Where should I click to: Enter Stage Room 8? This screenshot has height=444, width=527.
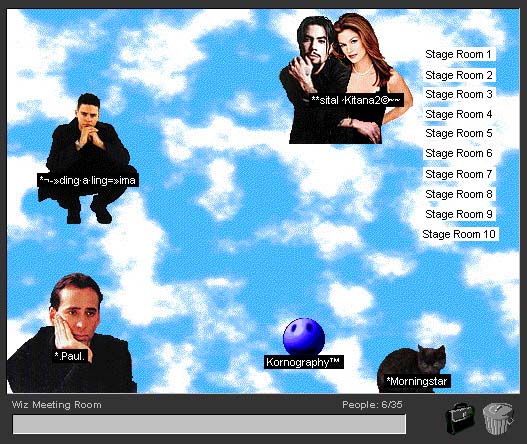click(x=459, y=194)
